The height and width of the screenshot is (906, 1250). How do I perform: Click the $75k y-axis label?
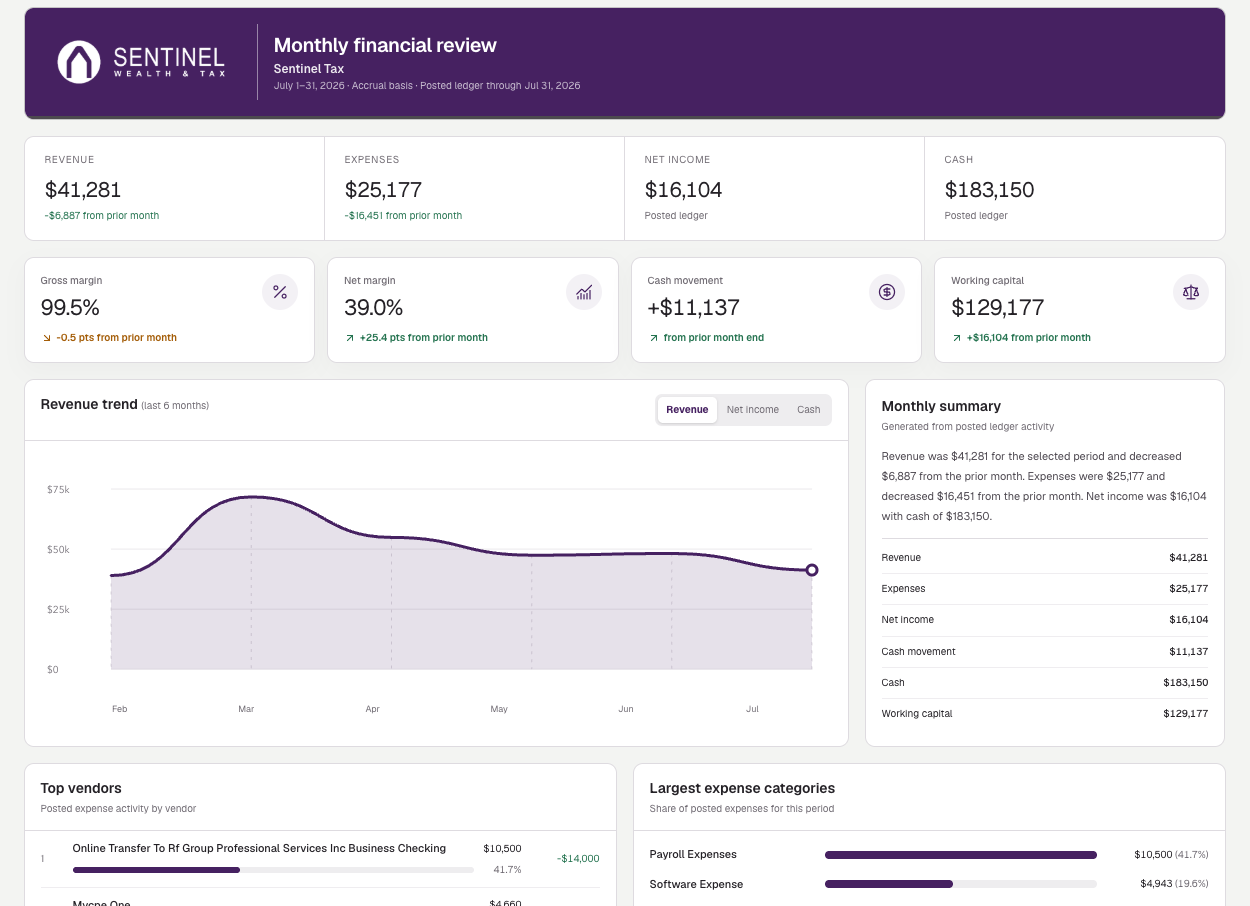point(58,490)
